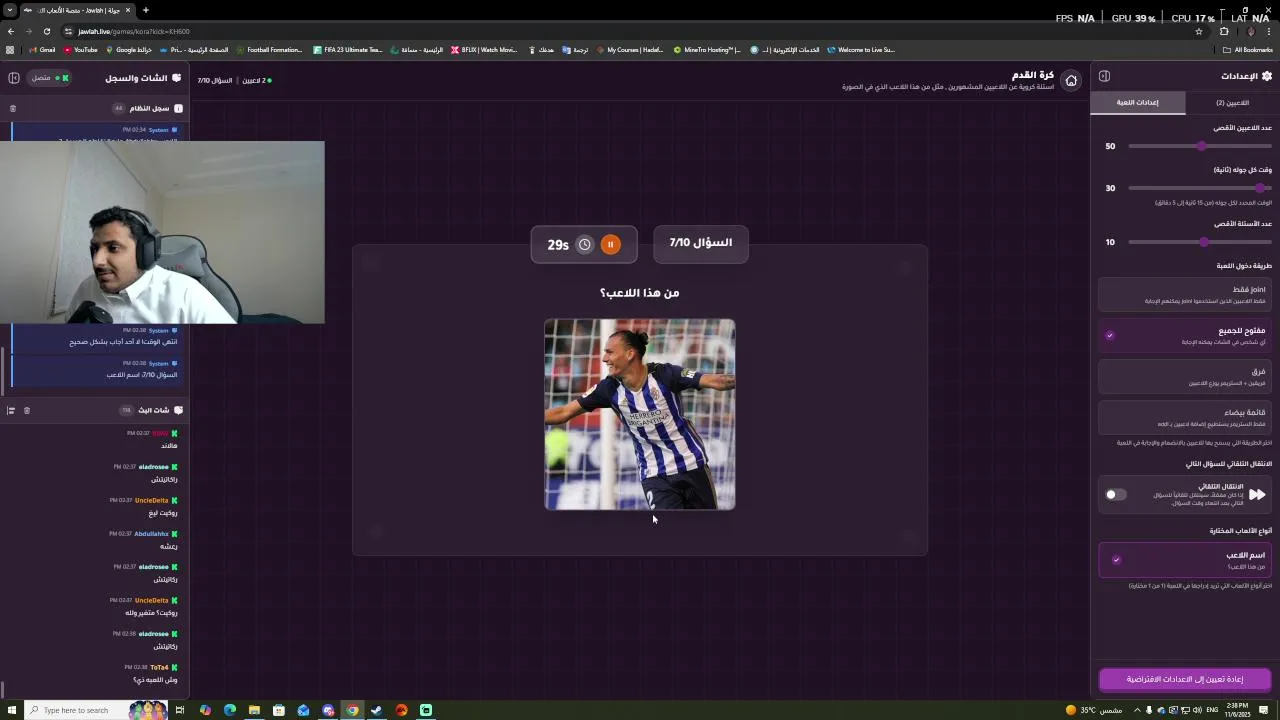Screen dimensions: 1280x720
Task: Bookmark this page with star icon
Action: click(1199, 31)
